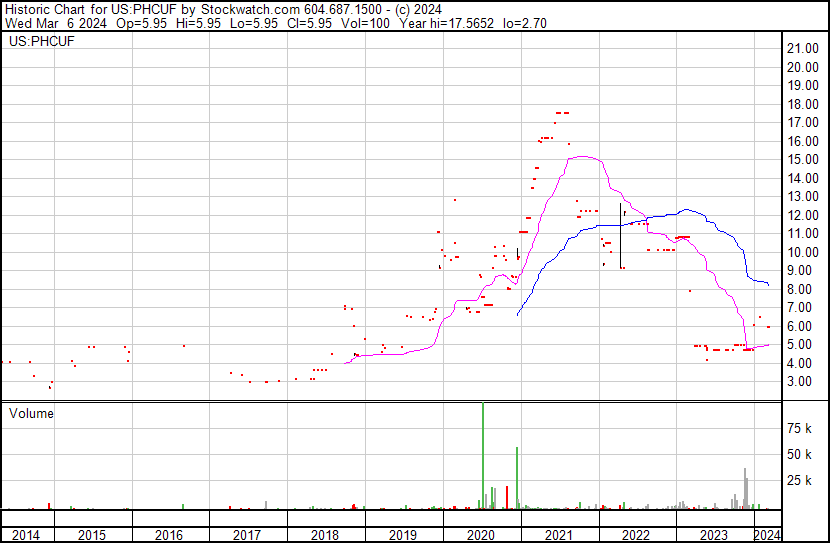
Task: Click the 75 k volume axis label
Action: pos(799,428)
